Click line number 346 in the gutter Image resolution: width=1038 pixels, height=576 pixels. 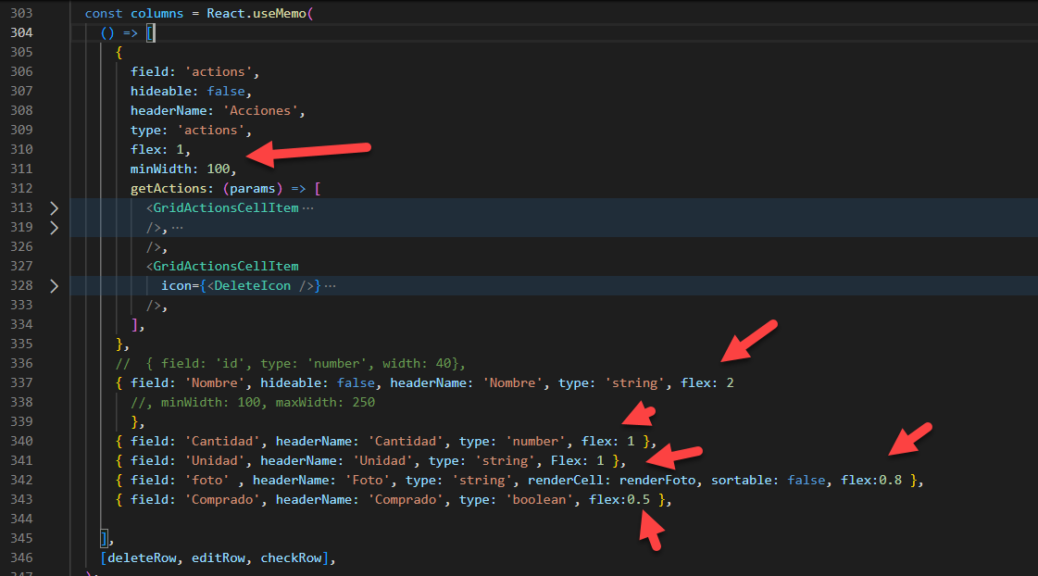(20, 558)
